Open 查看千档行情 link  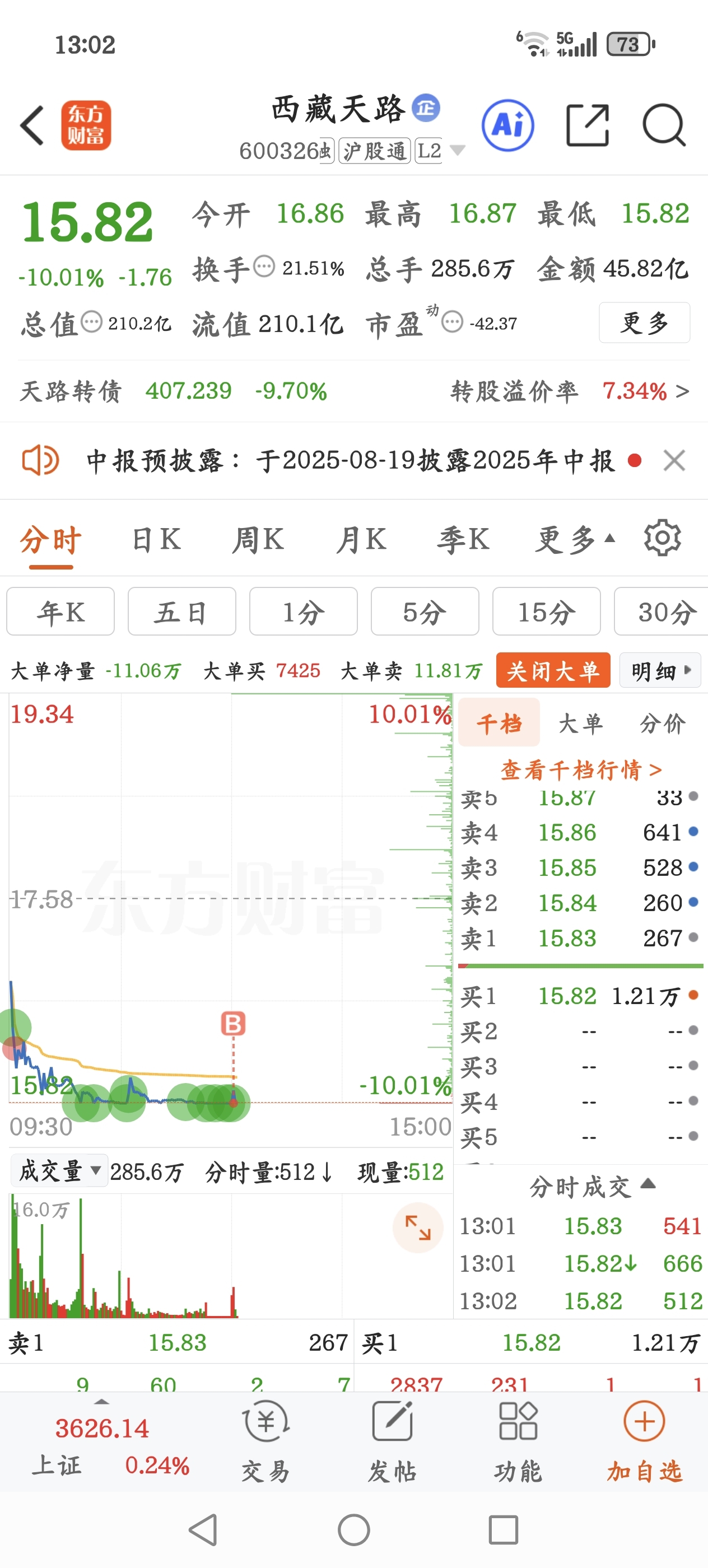coord(580,769)
